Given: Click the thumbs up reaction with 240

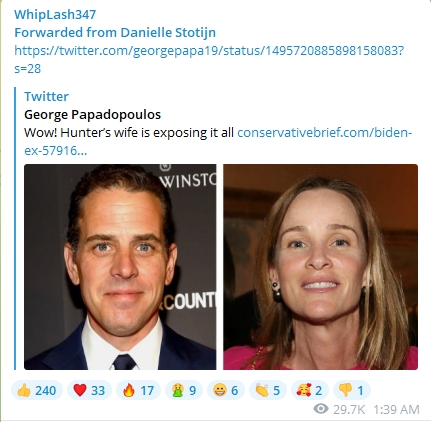Looking at the screenshot, I should (37, 390).
